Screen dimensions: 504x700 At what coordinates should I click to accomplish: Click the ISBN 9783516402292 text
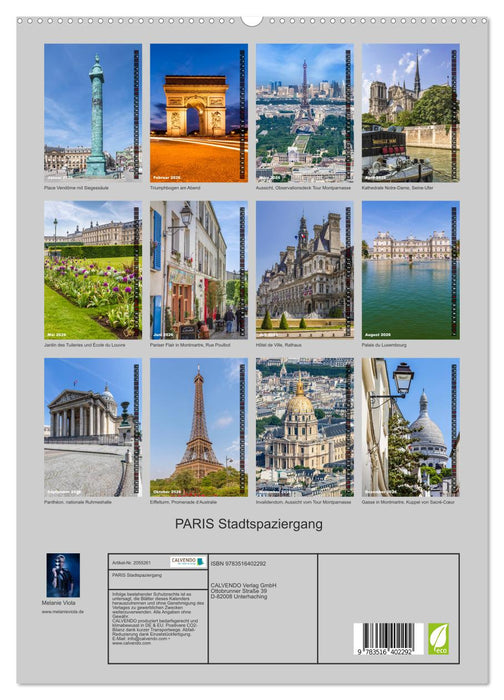[x=238, y=563]
